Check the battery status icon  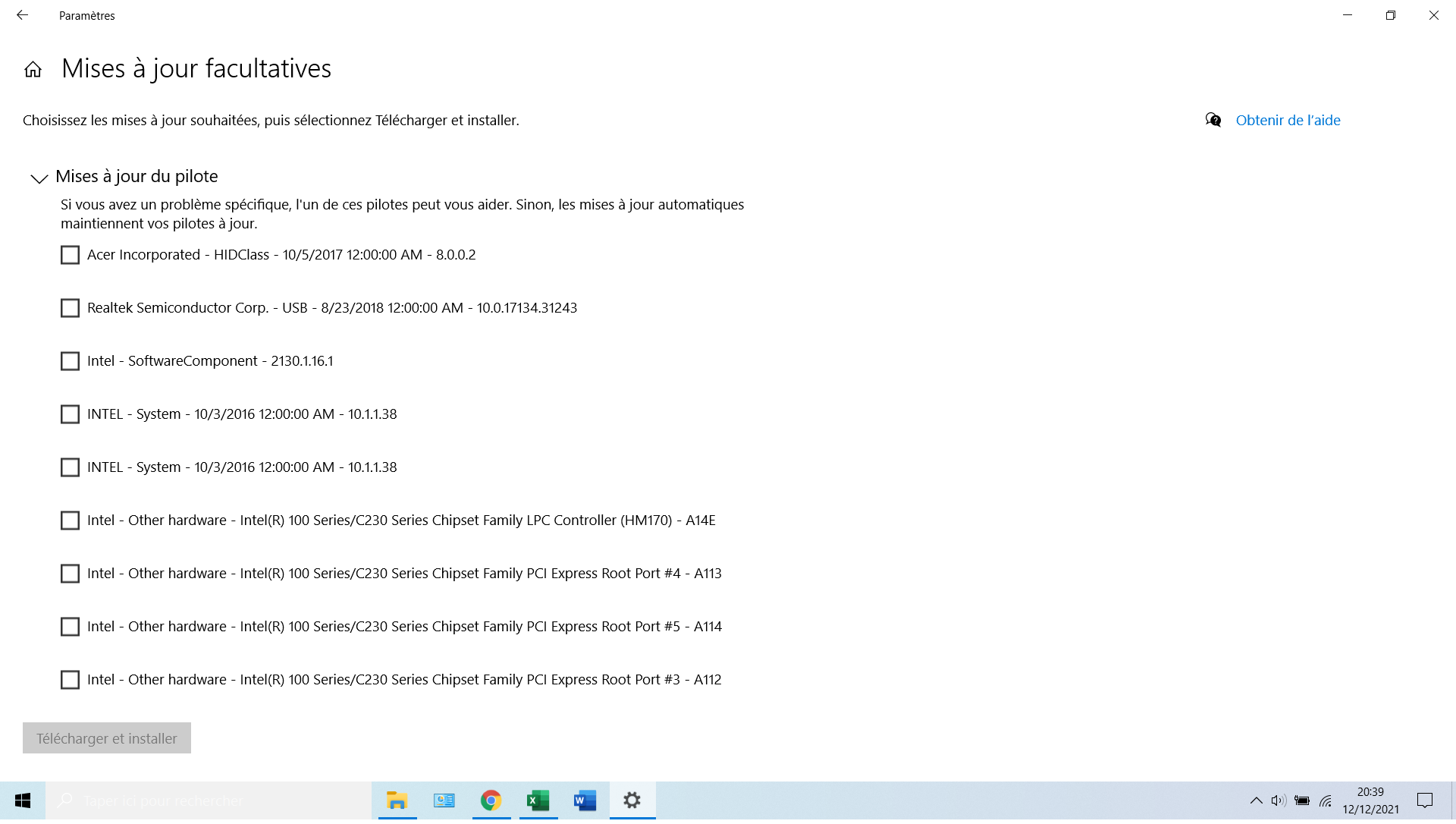pyautogui.click(x=1302, y=800)
